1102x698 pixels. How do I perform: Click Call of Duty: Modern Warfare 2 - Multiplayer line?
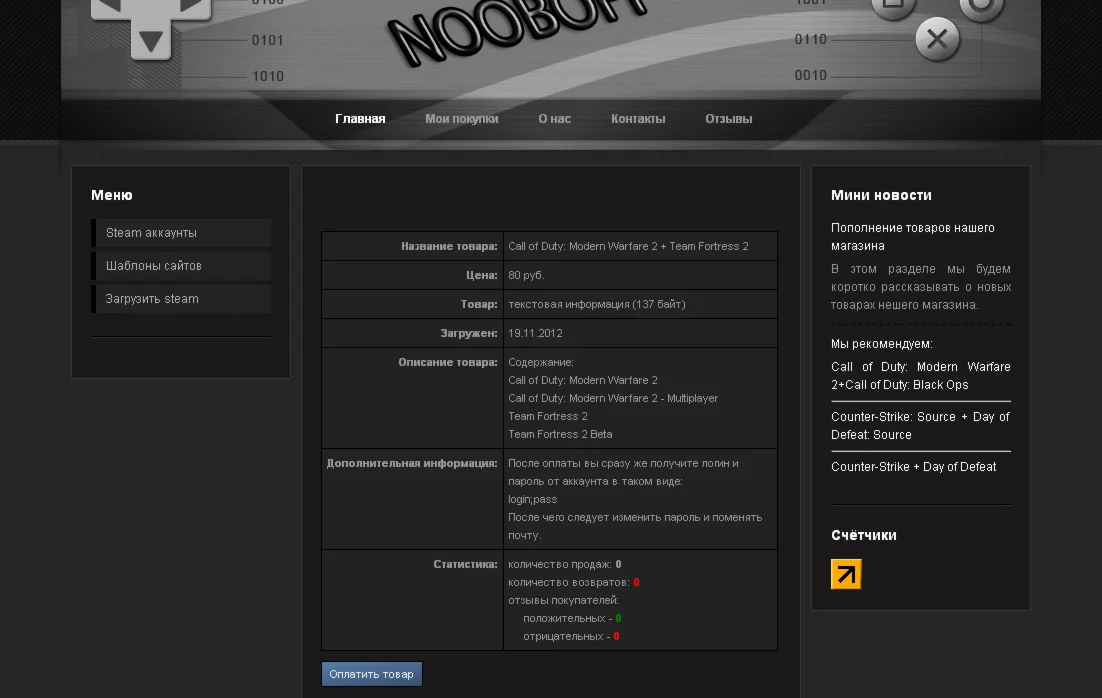coord(613,398)
